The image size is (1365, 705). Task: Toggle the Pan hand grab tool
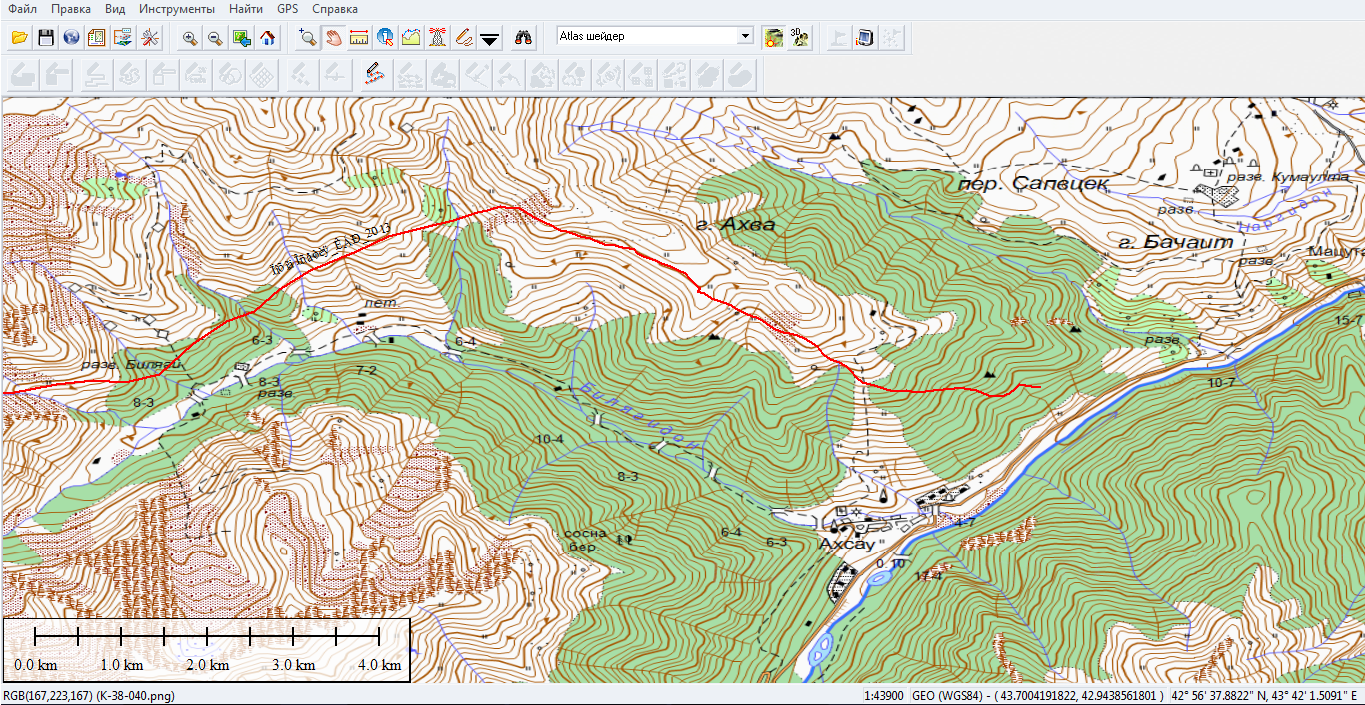pos(333,38)
